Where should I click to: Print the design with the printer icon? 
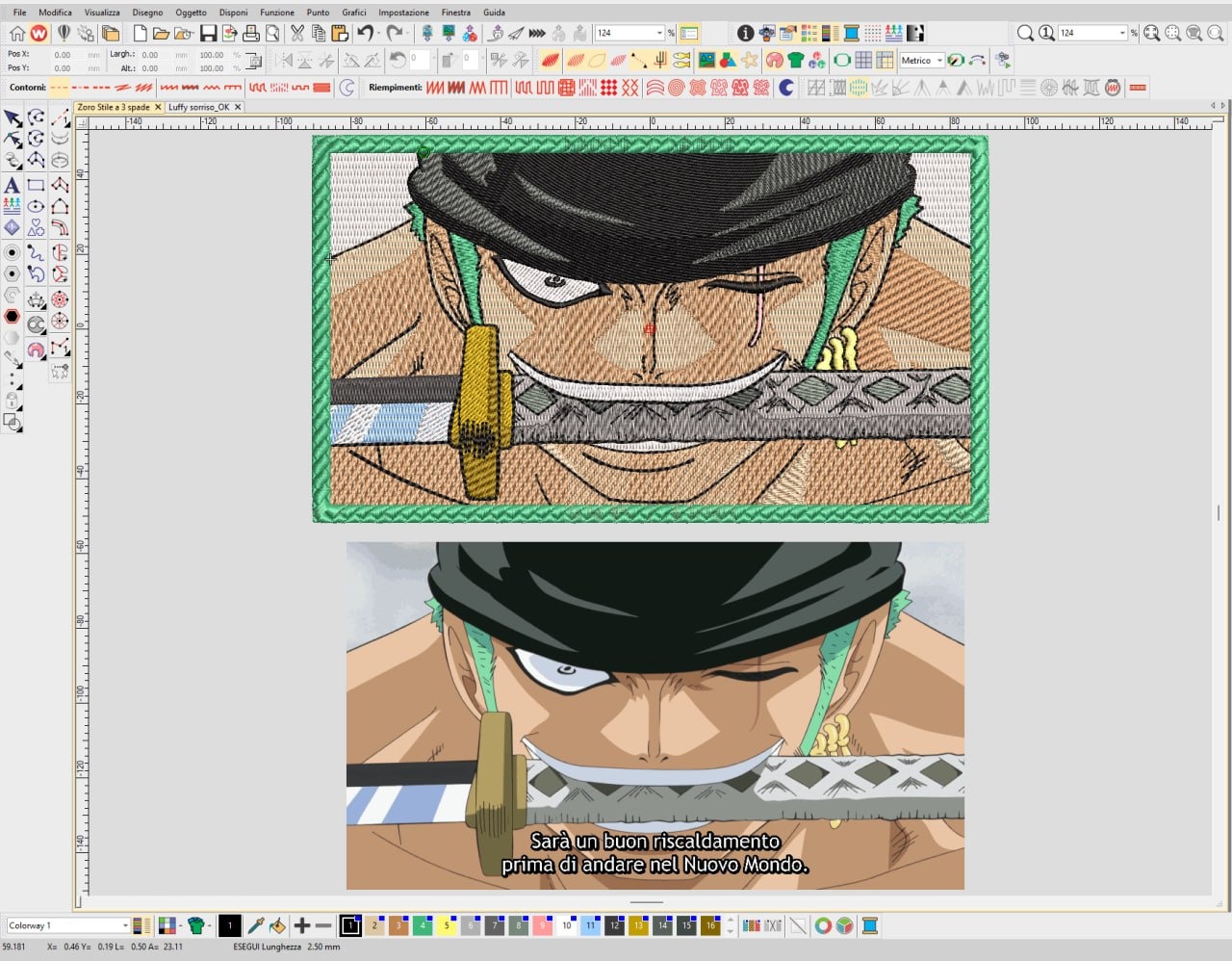(251, 34)
